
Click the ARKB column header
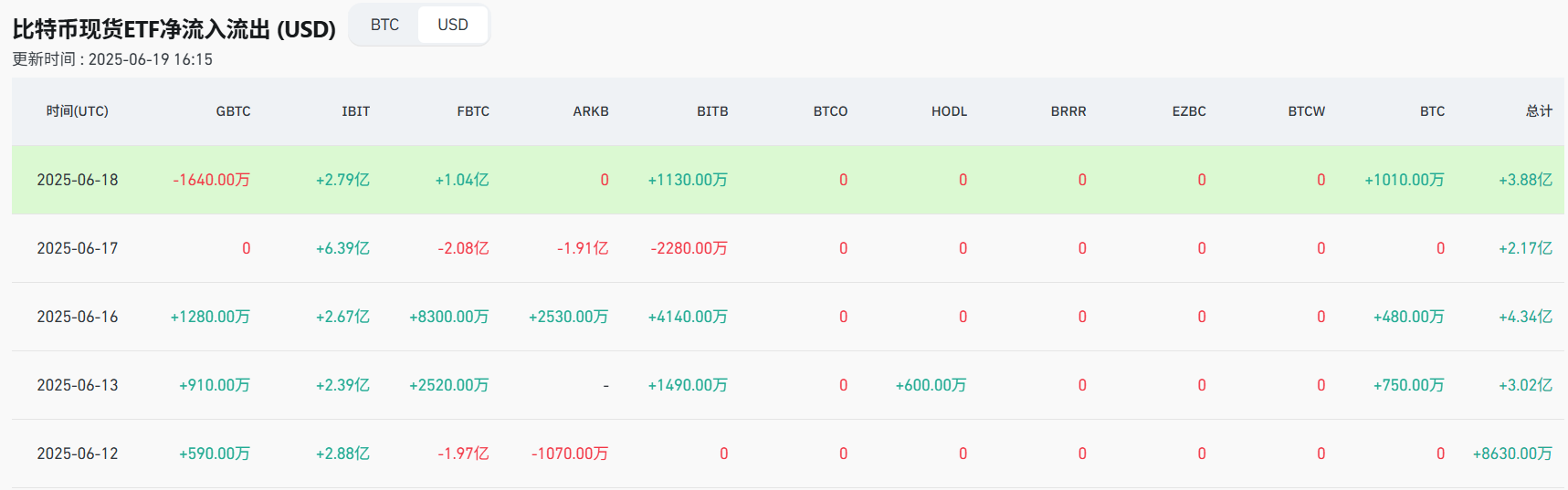(590, 111)
